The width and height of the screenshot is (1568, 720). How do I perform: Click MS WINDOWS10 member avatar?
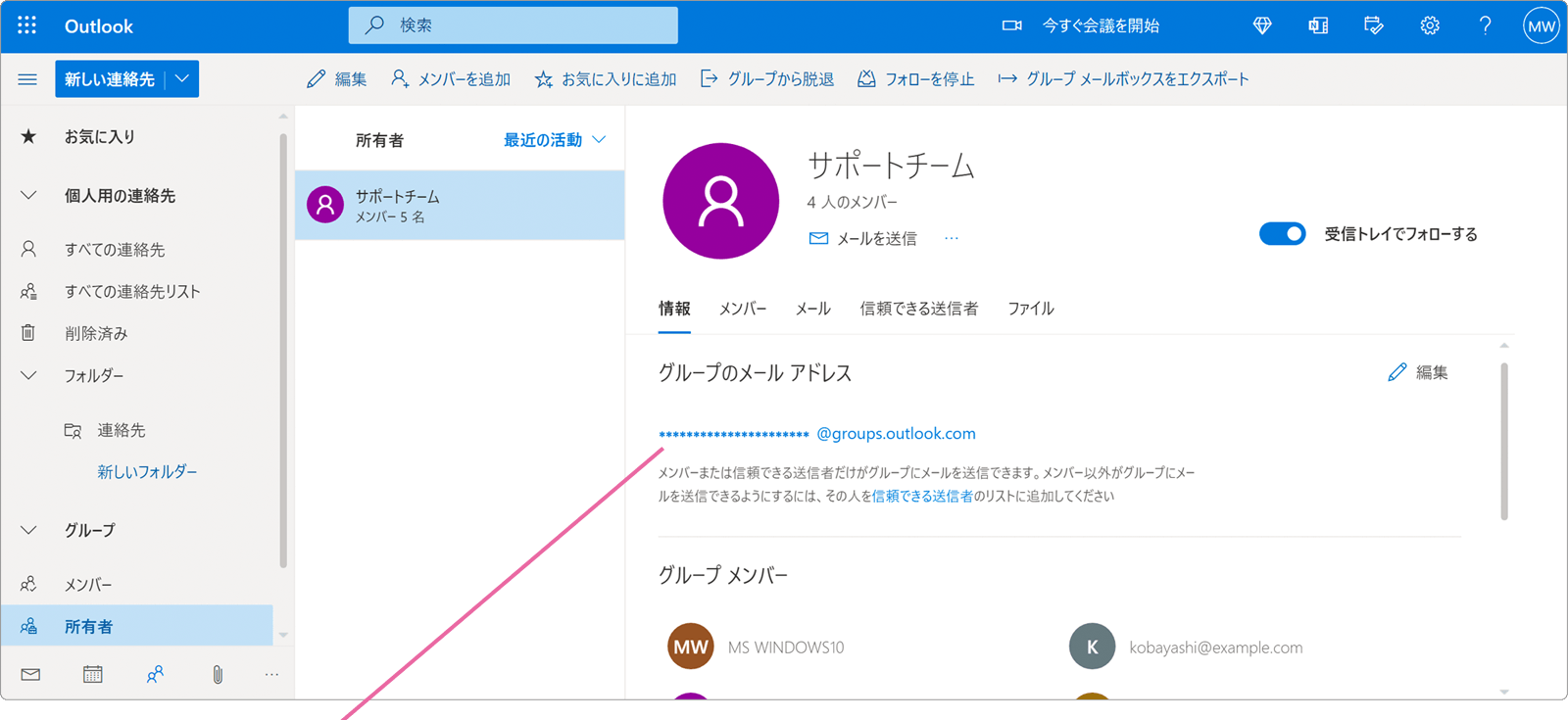click(x=691, y=647)
